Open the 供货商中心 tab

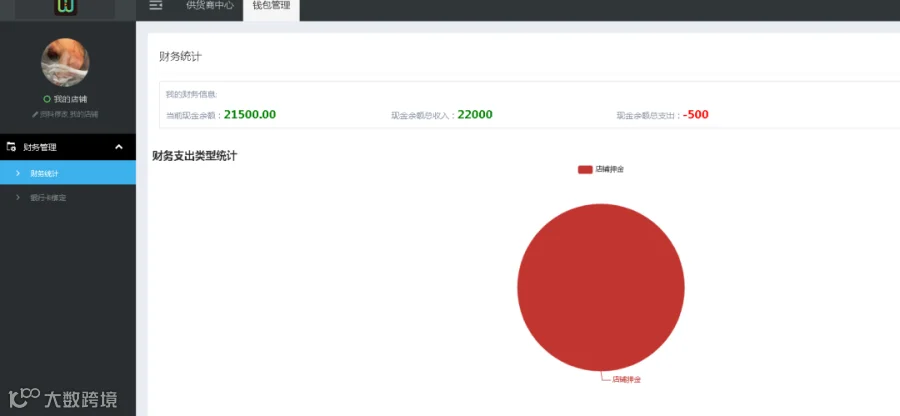click(x=210, y=5)
